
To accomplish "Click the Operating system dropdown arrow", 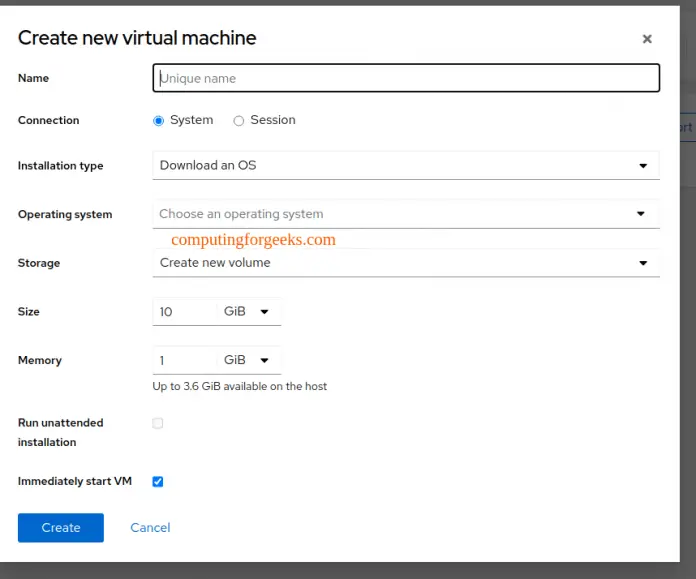I will coord(641,214).
